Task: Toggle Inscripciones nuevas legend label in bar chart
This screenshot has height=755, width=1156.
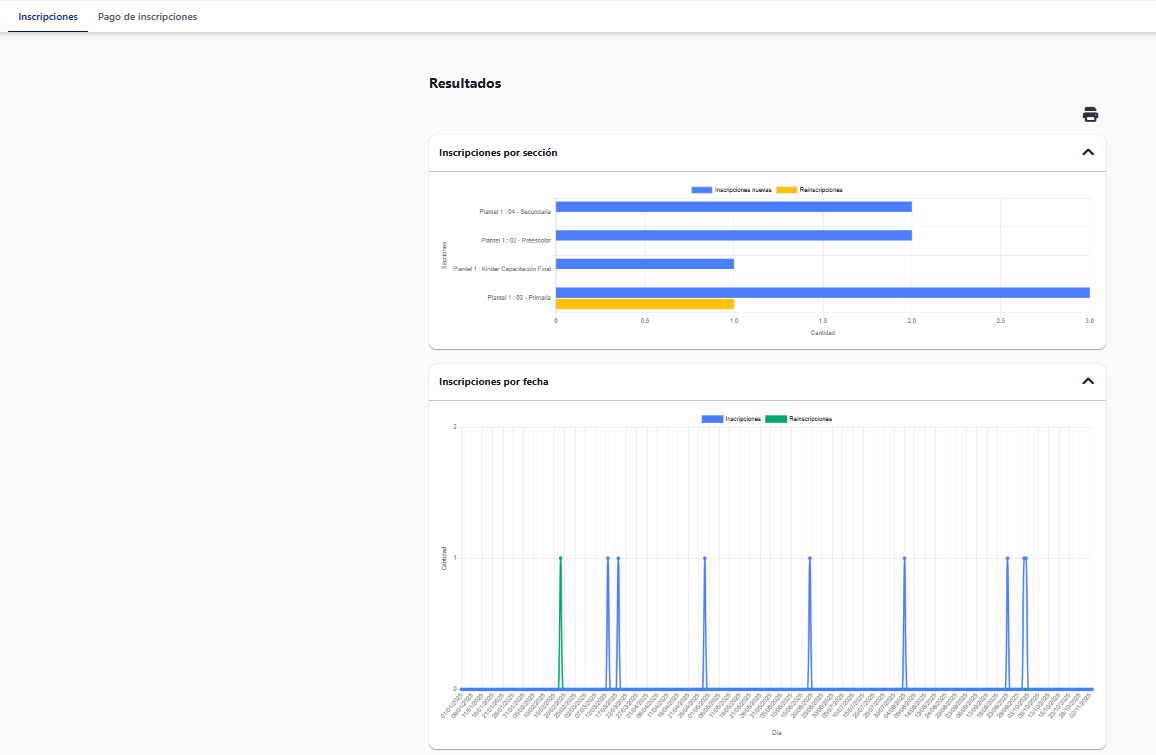Action: (x=743, y=190)
